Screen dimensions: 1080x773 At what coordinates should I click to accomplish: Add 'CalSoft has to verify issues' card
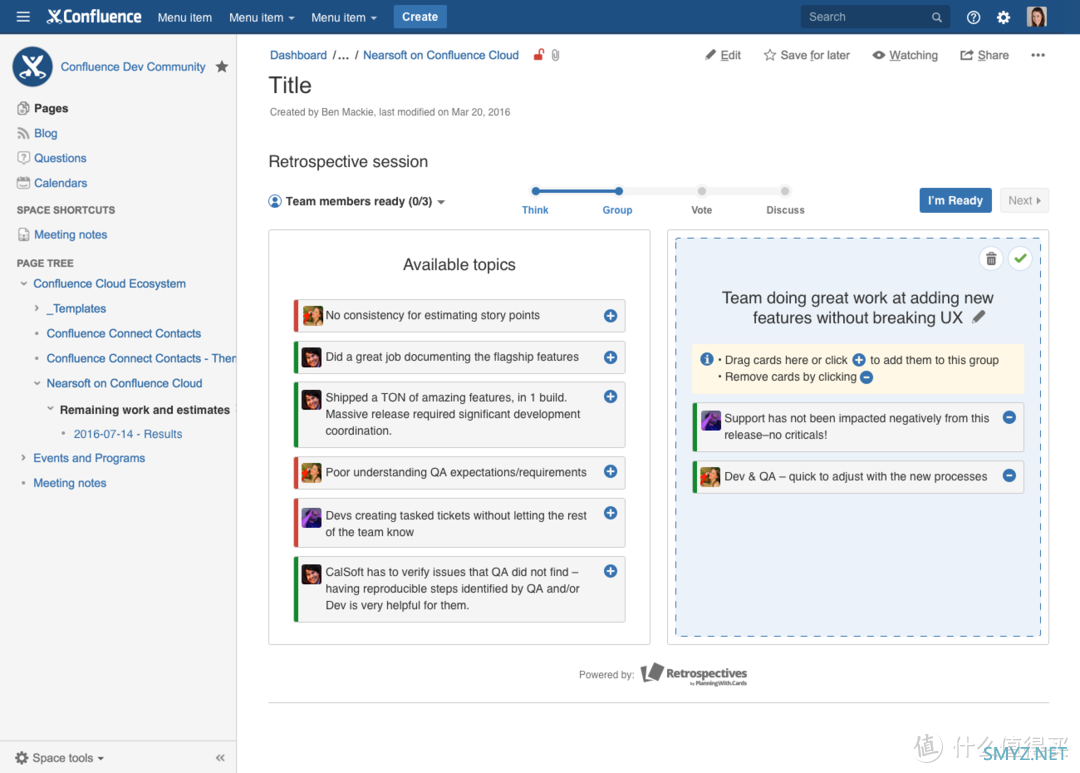[610, 571]
